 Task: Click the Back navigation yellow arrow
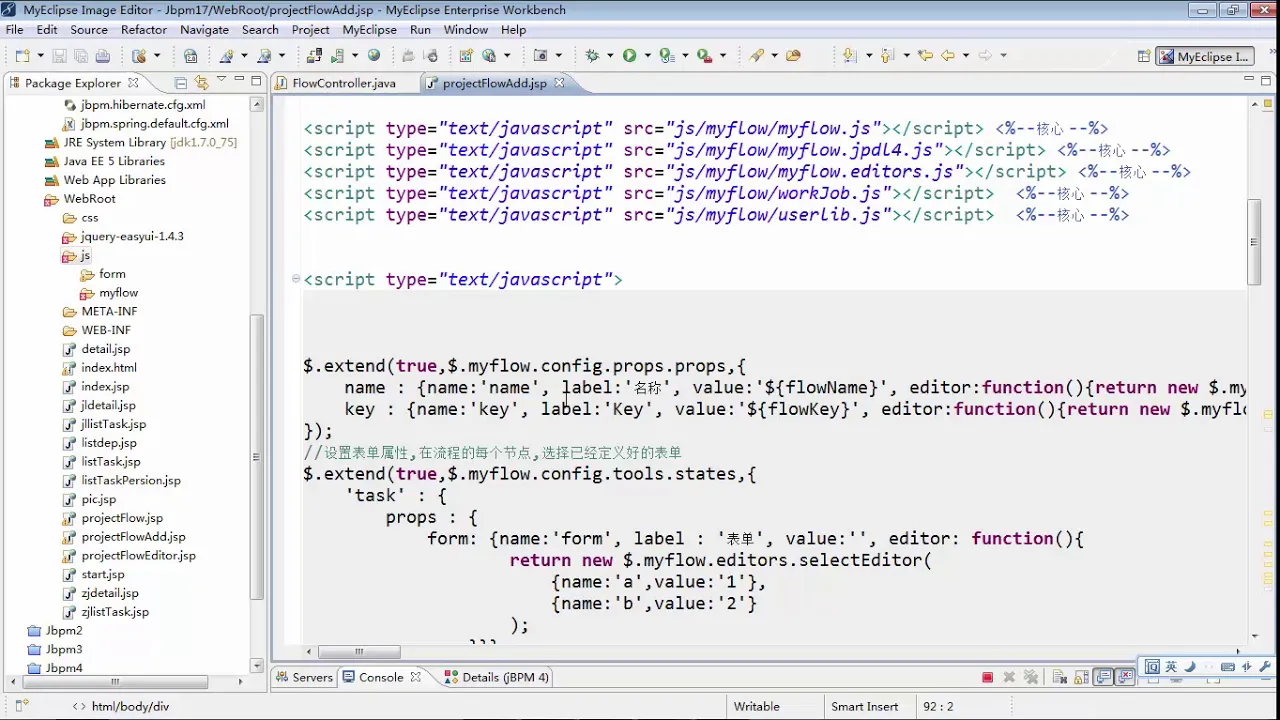click(x=948, y=56)
